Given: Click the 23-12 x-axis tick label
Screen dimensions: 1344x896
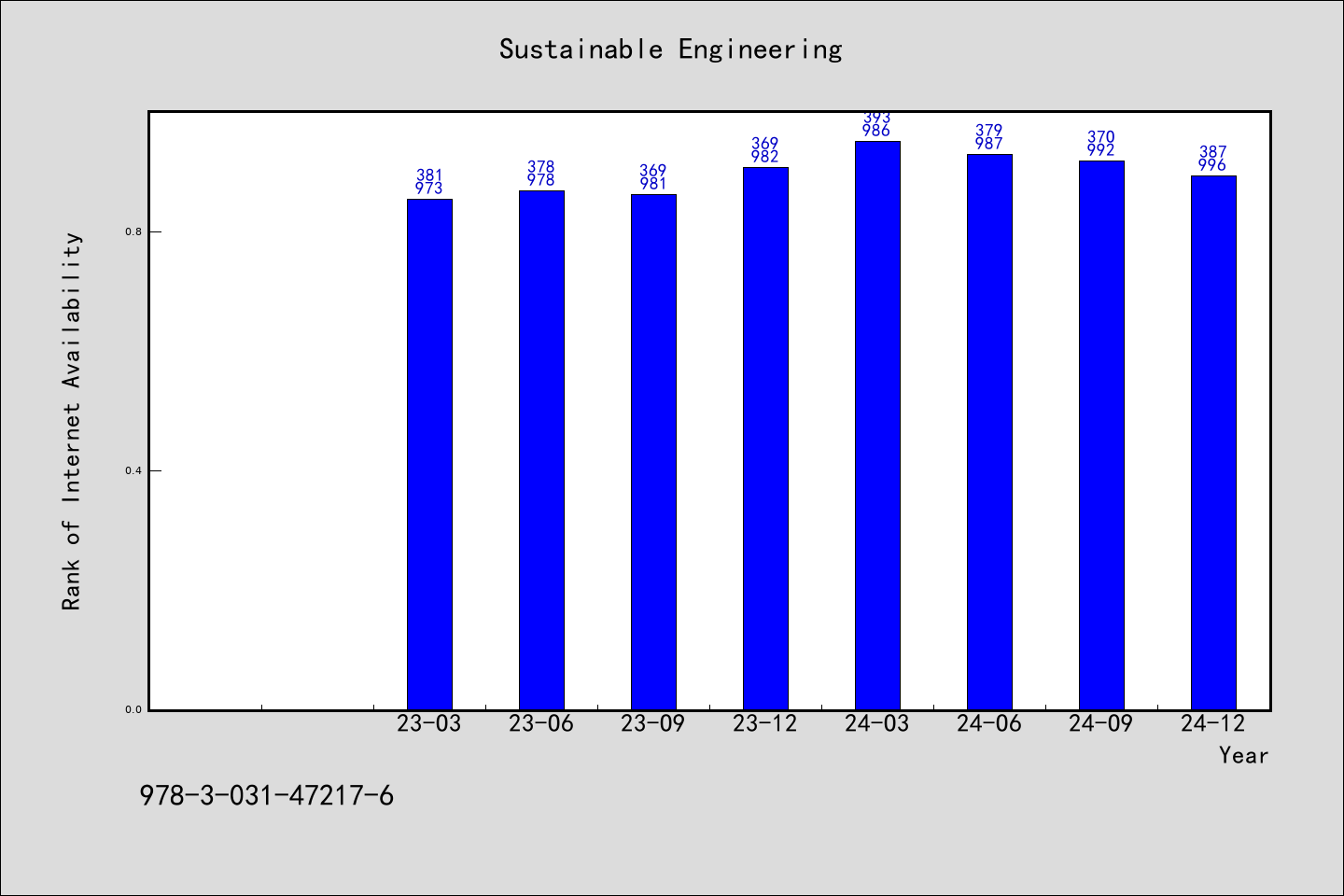Looking at the screenshot, I should pos(765,723).
